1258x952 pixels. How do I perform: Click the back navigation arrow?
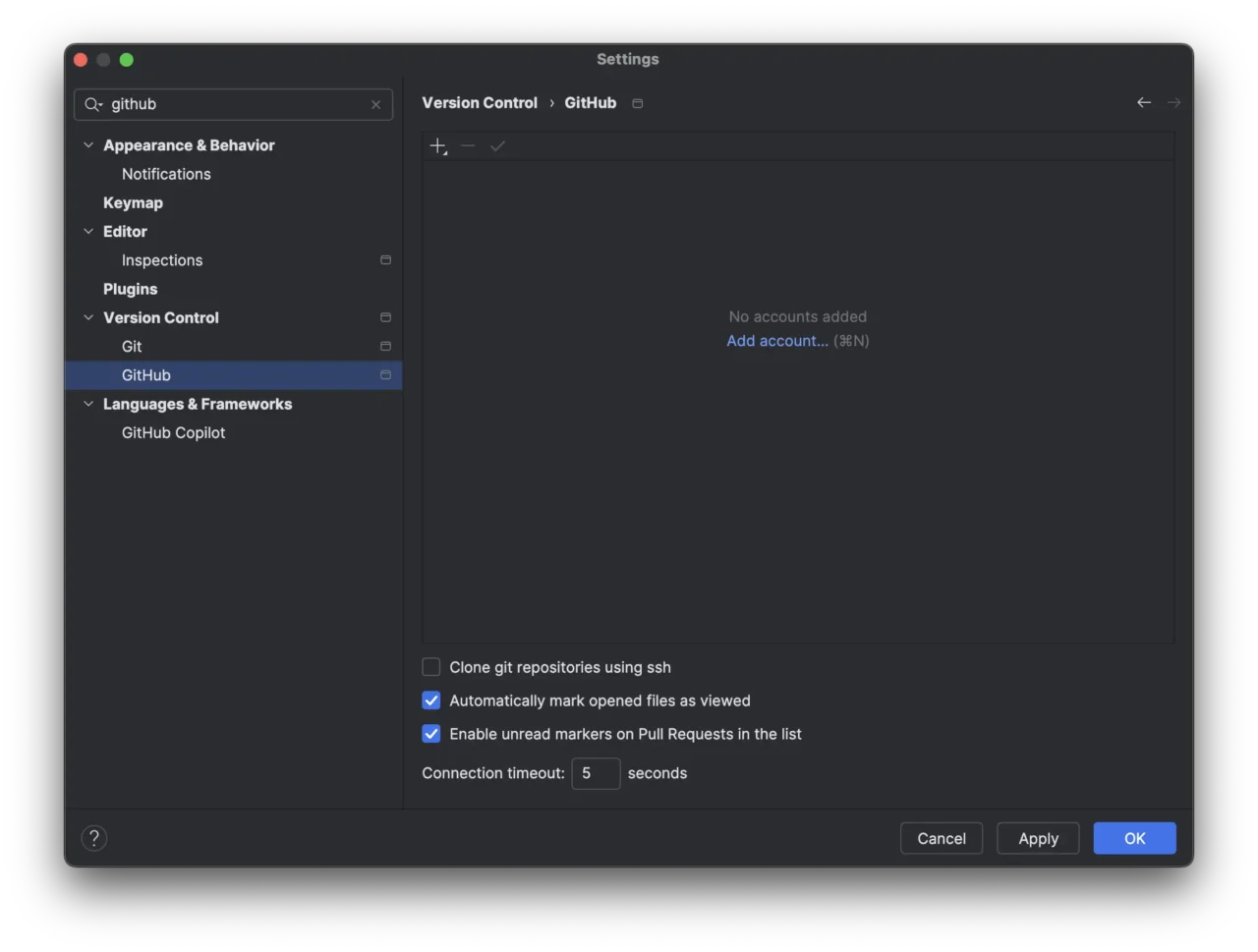[1144, 102]
